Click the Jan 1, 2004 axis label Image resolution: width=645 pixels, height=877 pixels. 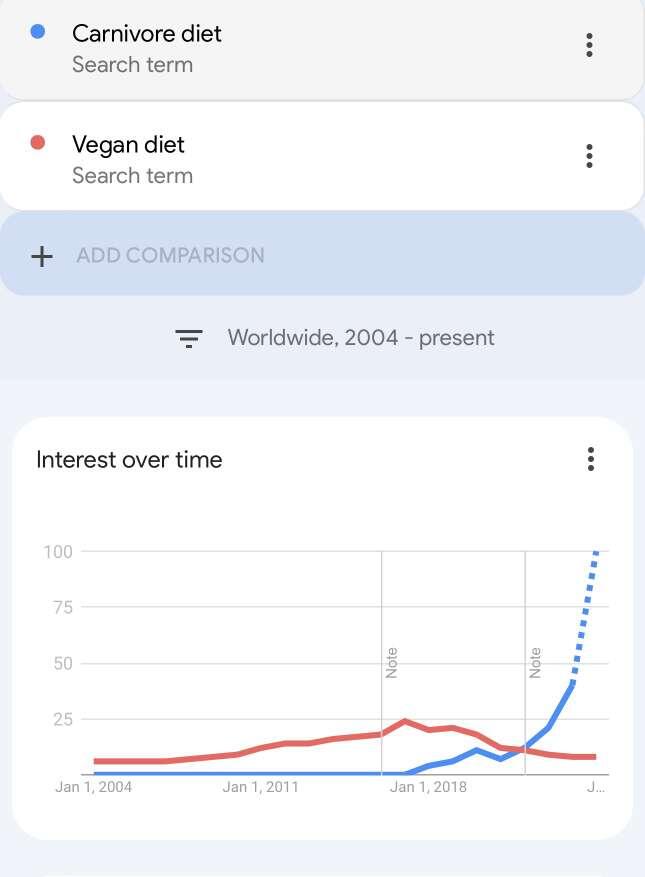(x=93, y=787)
